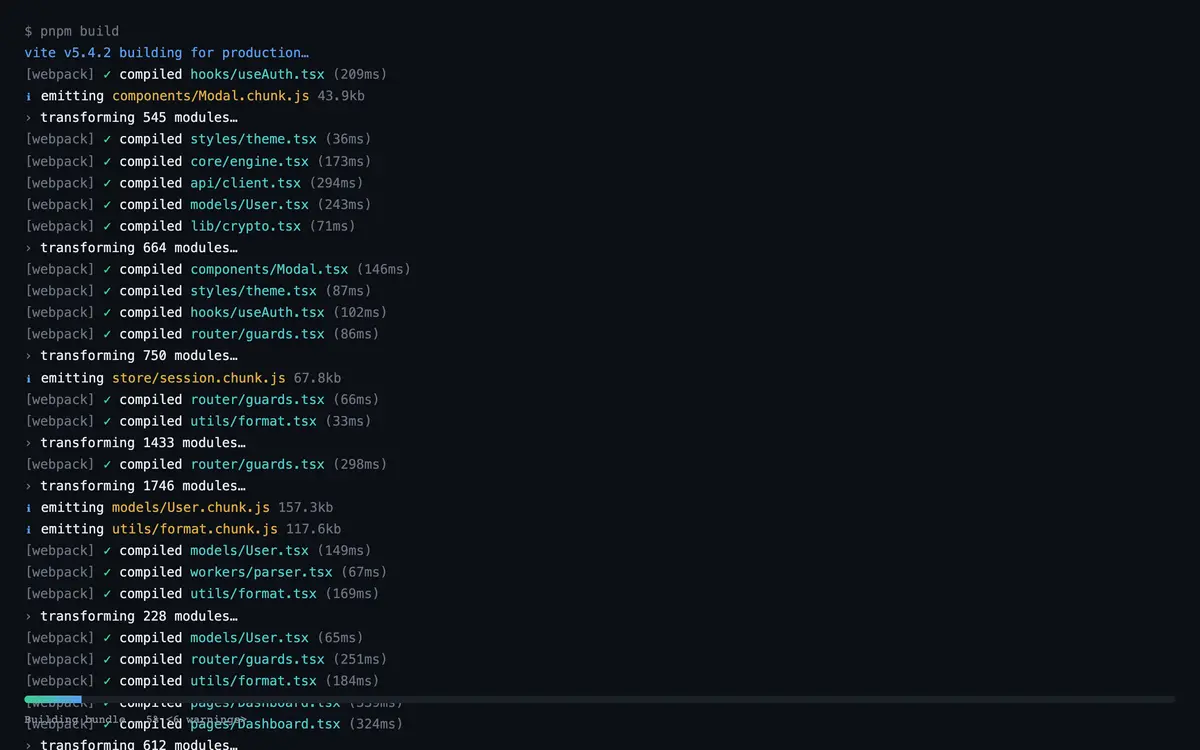Viewport: 1200px width, 750px height.
Task: Click 'models/User.tsx' compiled in 243ms
Action: 249,204
